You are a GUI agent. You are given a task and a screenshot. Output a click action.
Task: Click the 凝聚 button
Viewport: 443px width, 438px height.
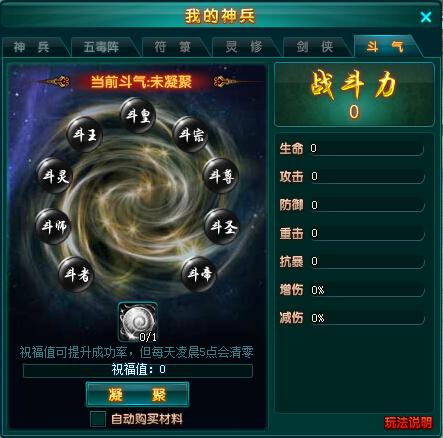[x=137, y=395]
